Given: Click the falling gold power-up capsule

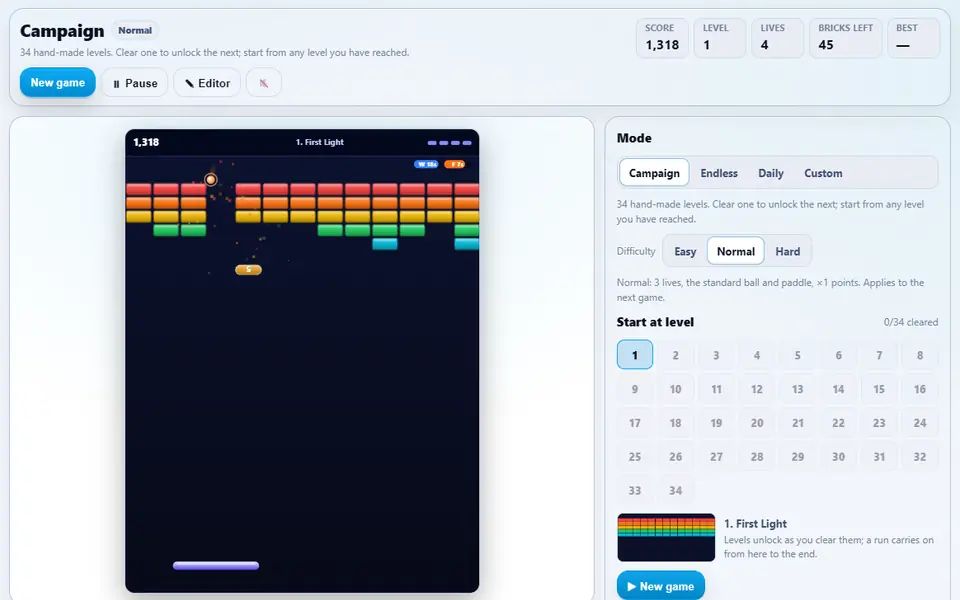Looking at the screenshot, I should point(248,269).
